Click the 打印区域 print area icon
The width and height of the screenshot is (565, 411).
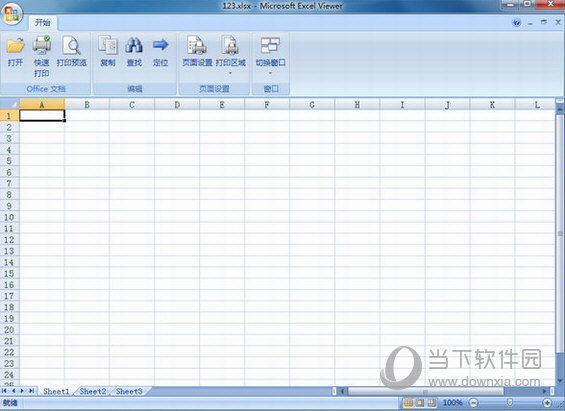[x=230, y=45]
